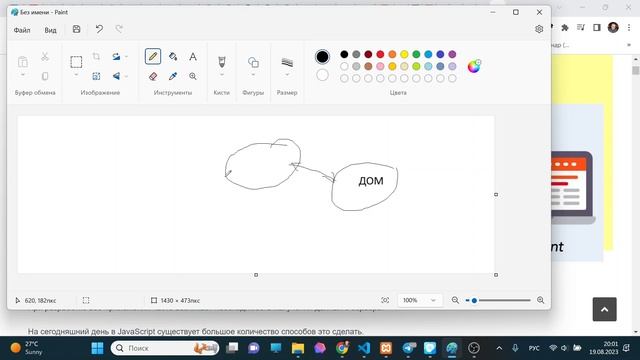Select the Magnifier tool
The image size is (640, 360).
click(x=193, y=76)
